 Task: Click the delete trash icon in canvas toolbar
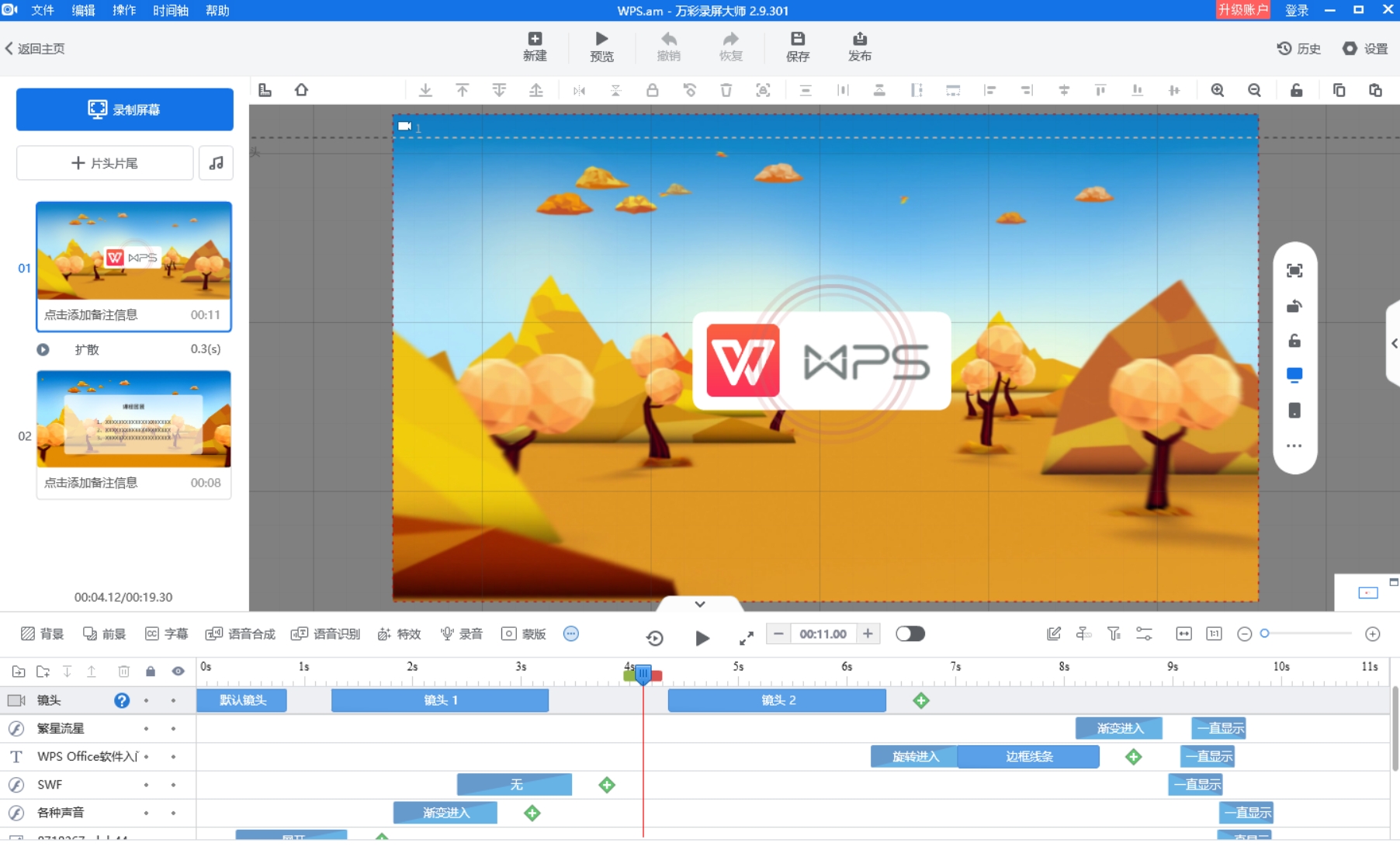click(726, 90)
